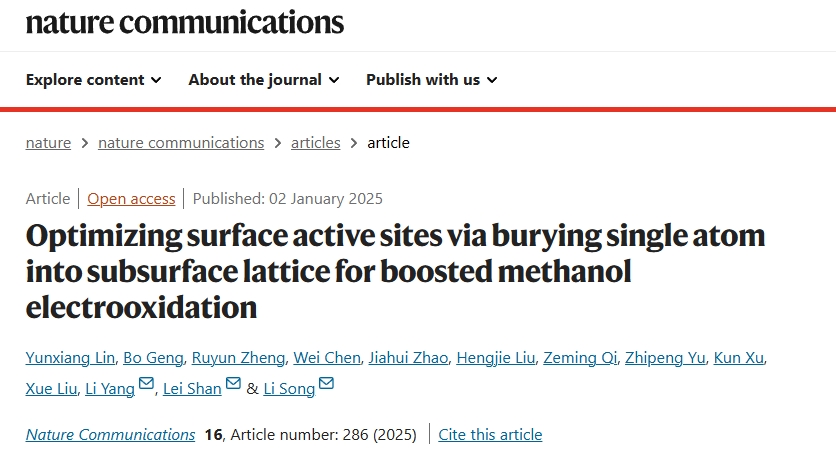The height and width of the screenshot is (453, 836).
Task: Click the nature communications logo
Action: pos(184,22)
